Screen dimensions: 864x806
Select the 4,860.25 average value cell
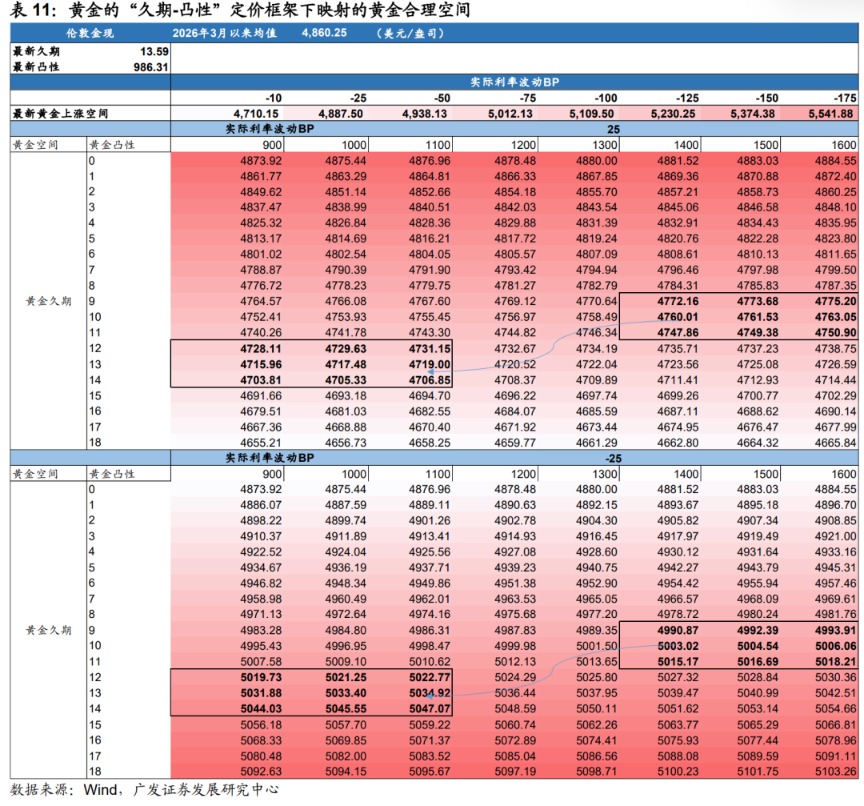[324, 33]
